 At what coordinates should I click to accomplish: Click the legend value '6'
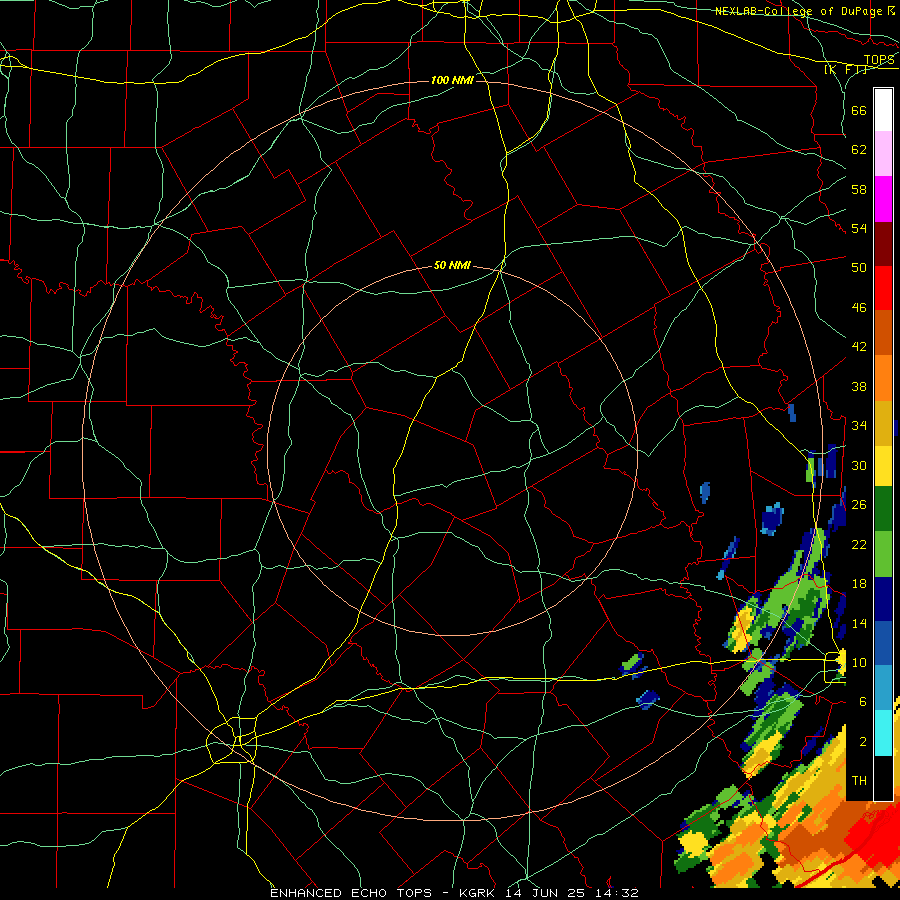point(863,702)
